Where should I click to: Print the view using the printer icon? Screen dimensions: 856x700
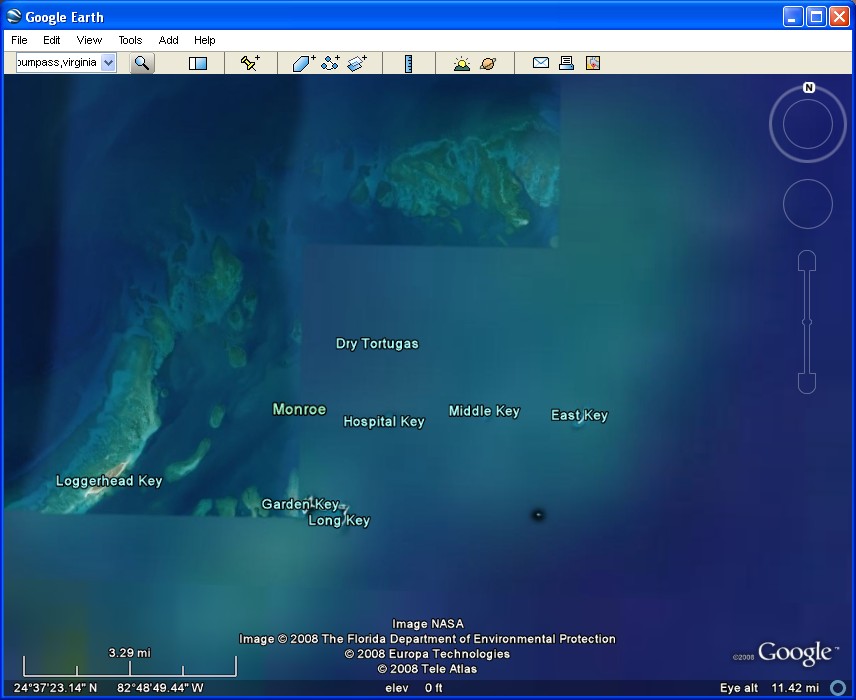point(567,63)
